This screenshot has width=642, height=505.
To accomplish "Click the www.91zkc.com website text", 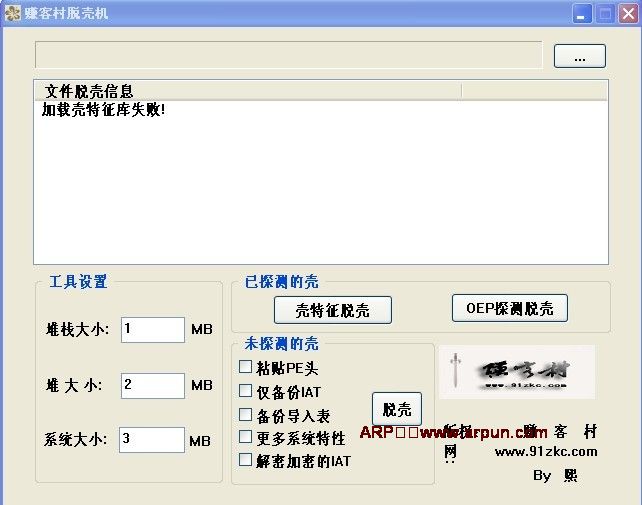I will (x=546, y=451).
